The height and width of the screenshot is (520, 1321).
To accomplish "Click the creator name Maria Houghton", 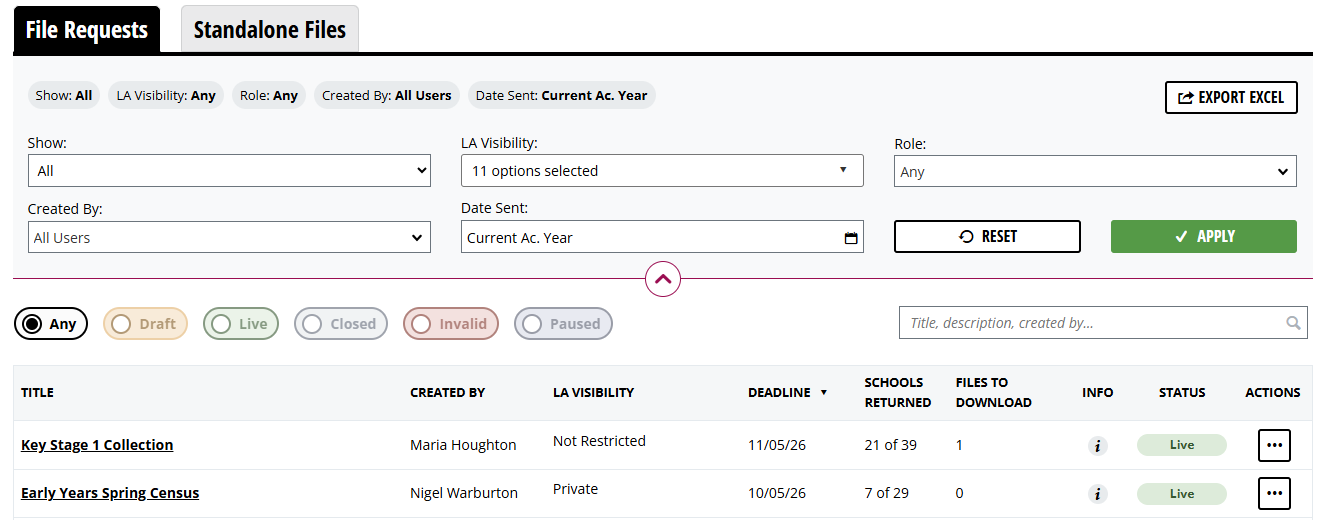I will click(463, 445).
